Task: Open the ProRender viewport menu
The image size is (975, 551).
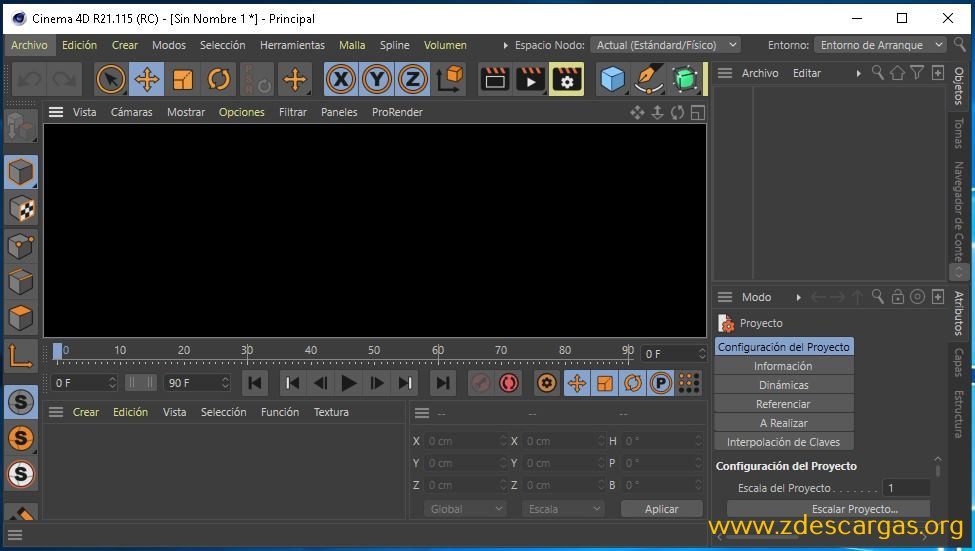Action: click(x=397, y=113)
